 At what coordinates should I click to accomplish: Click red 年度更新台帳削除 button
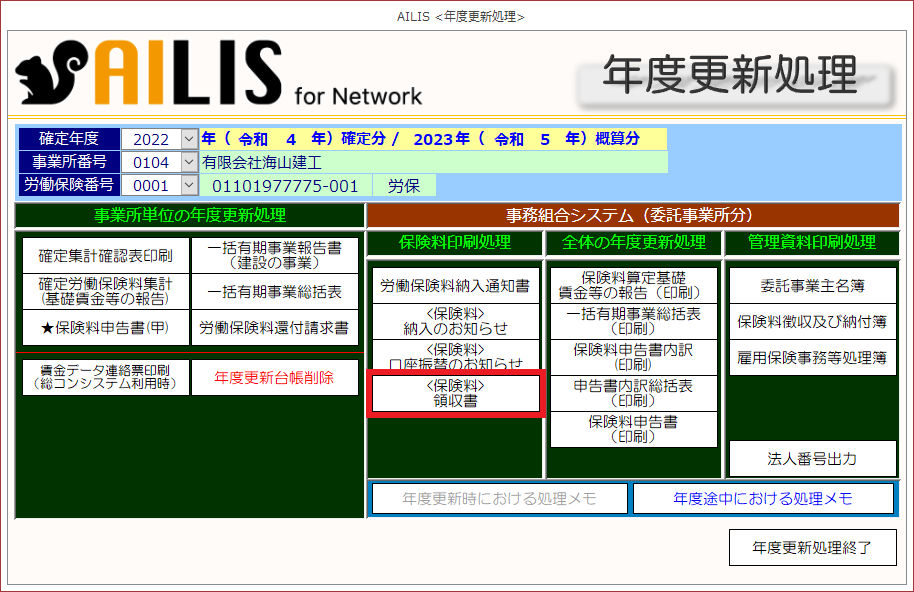(x=274, y=378)
